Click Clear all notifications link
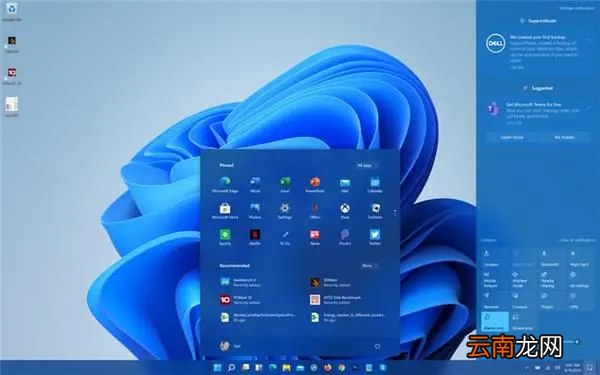This screenshot has width=600, height=375. 577,240
